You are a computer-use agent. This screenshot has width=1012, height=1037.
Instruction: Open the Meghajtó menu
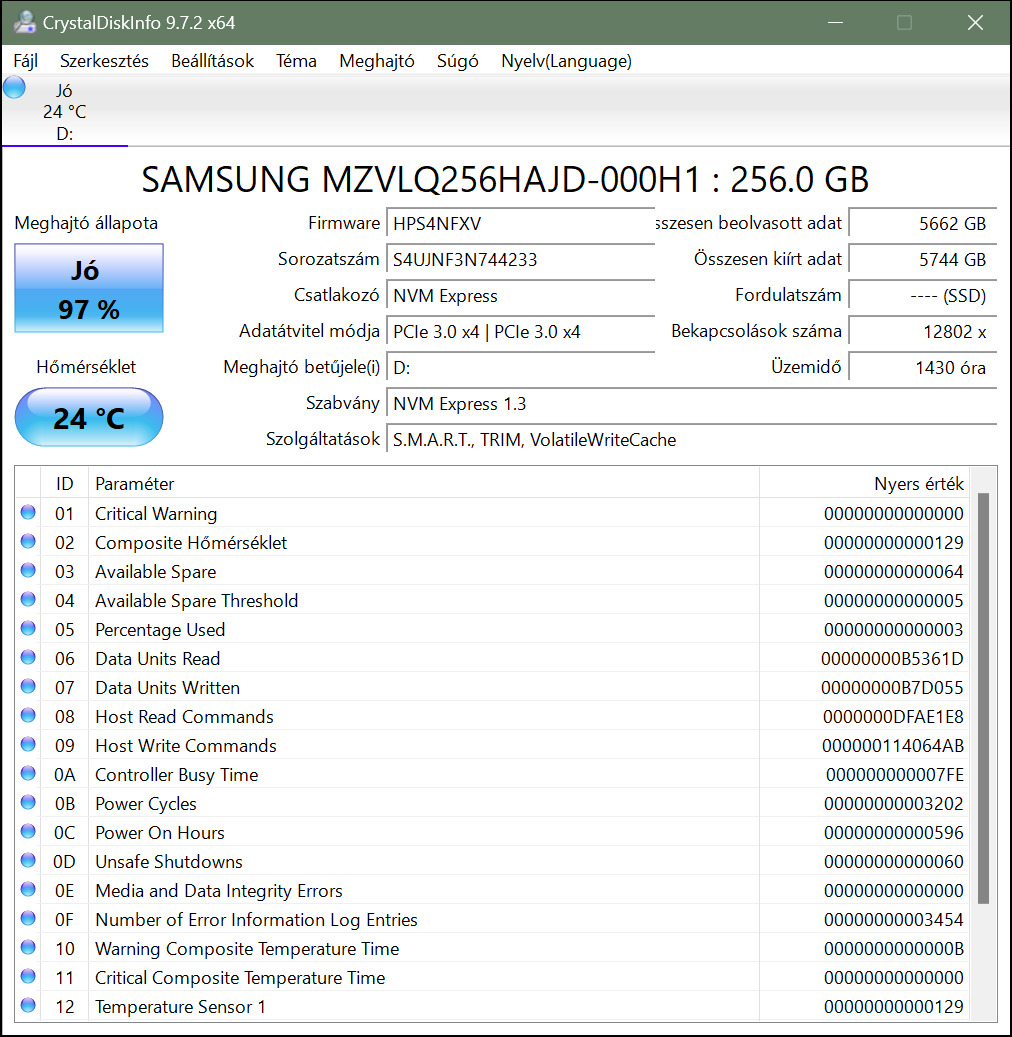click(x=377, y=61)
